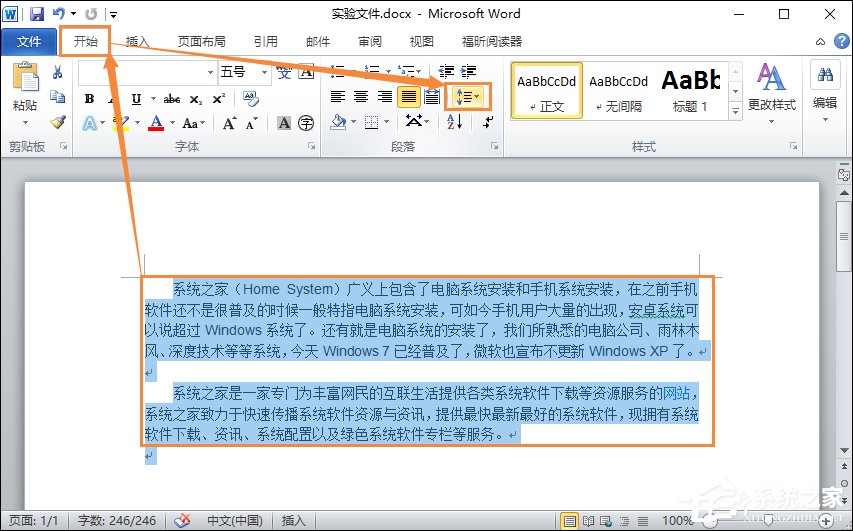This screenshot has height=531, width=853.
Task: Click the Subscript X₂ icon
Action: point(195,98)
